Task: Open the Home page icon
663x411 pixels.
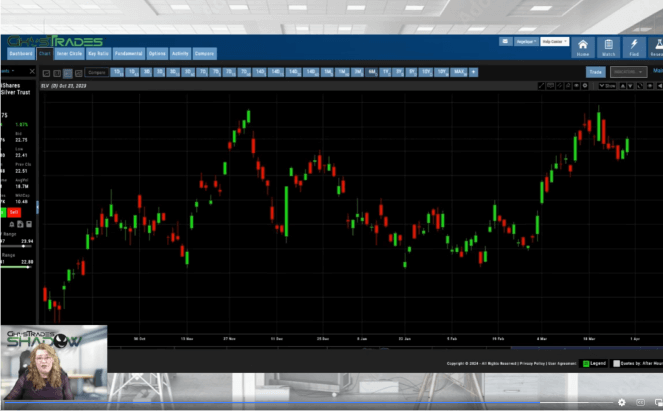Action: [583, 47]
